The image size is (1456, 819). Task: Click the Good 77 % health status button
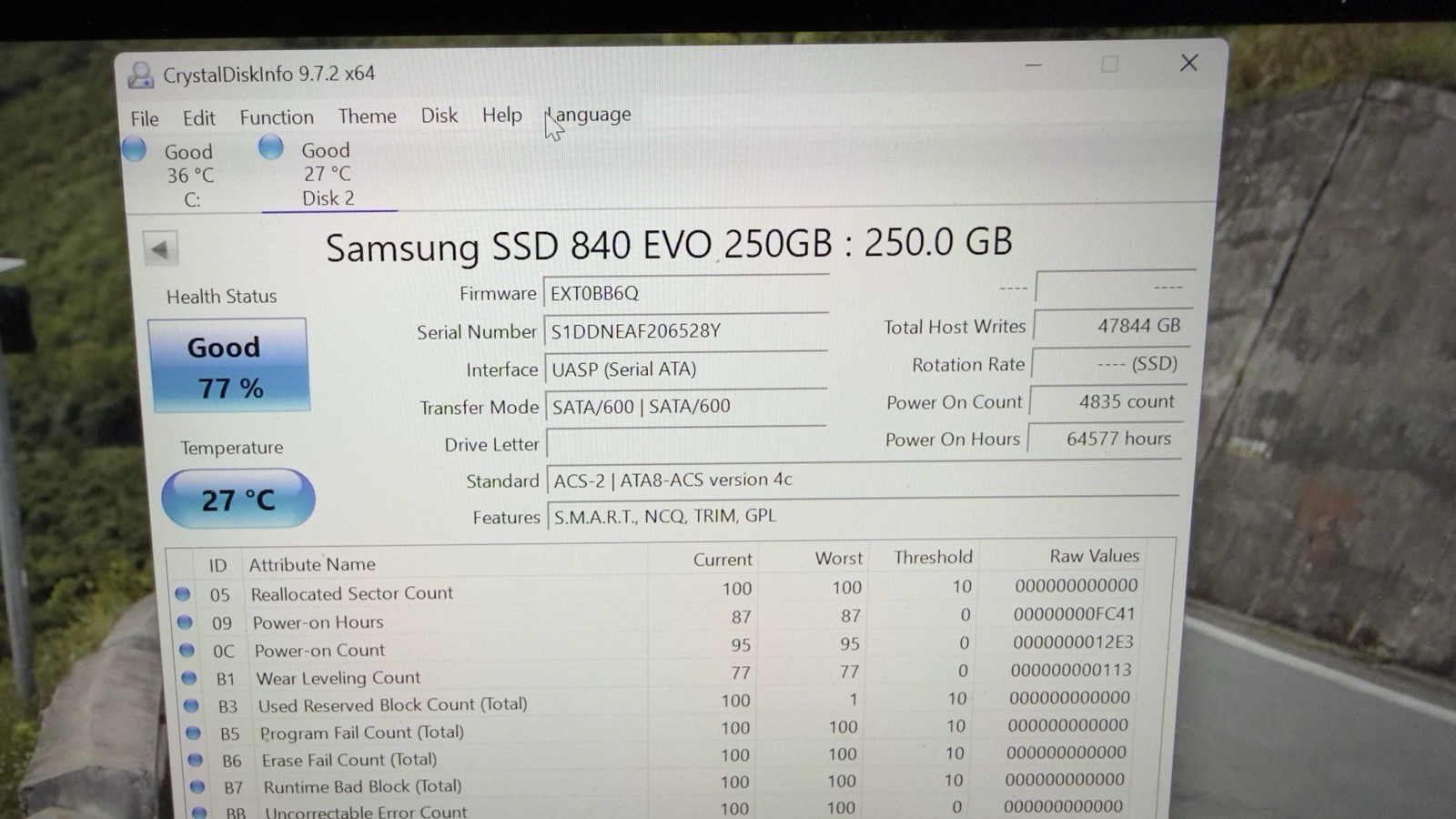coord(228,366)
